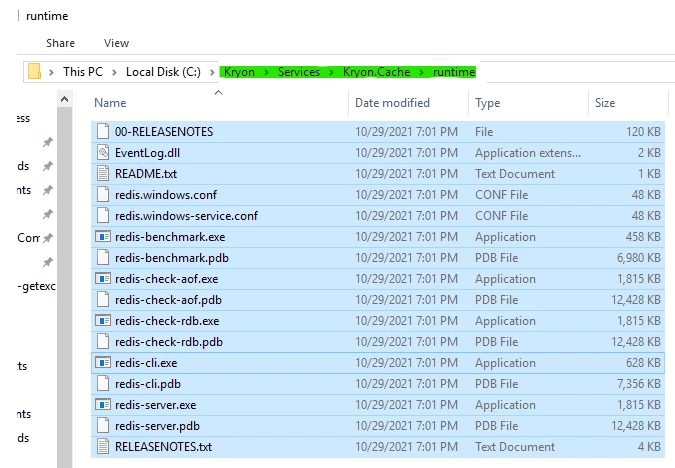Image resolution: width=675 pixels, height=468 pixels.
Task: Click the redis-cli.exe application icon
Action: 103,363
